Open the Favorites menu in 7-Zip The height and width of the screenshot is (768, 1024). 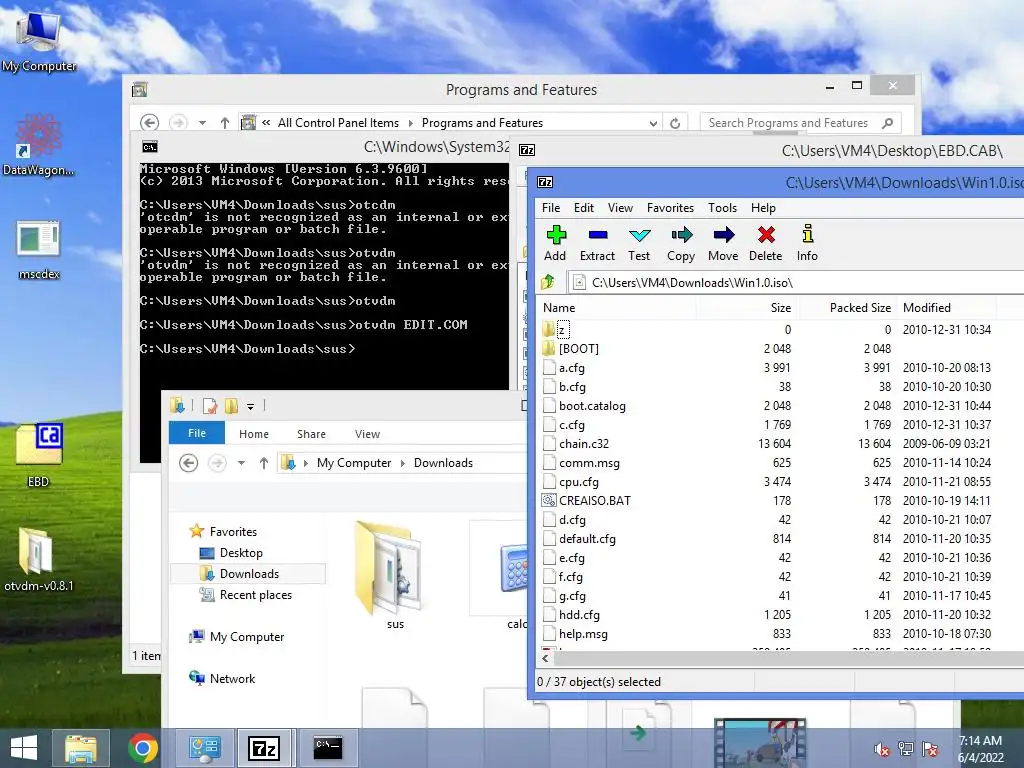(670, 208)
